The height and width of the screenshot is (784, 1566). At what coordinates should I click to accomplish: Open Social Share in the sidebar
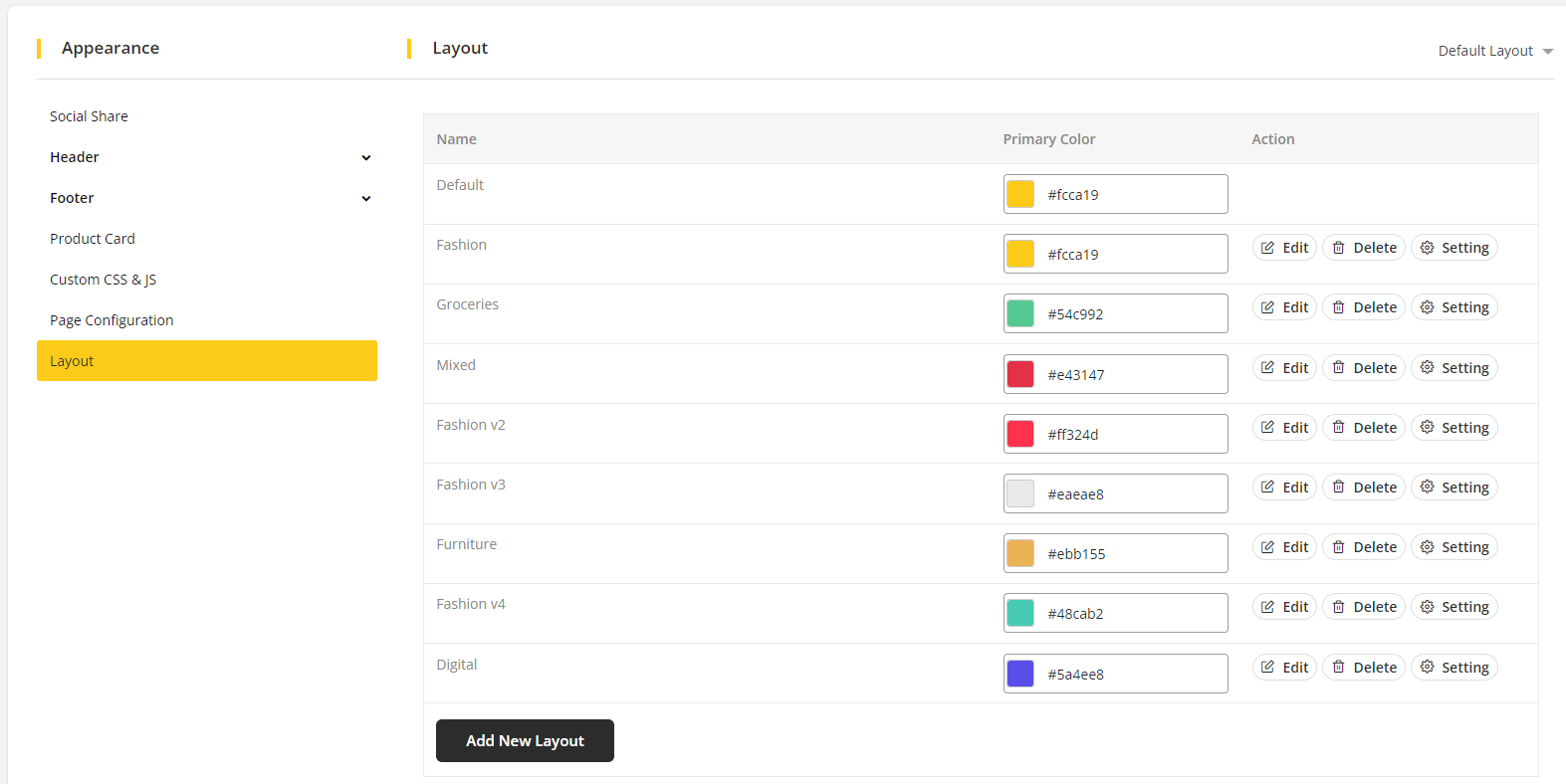[89, 116]
